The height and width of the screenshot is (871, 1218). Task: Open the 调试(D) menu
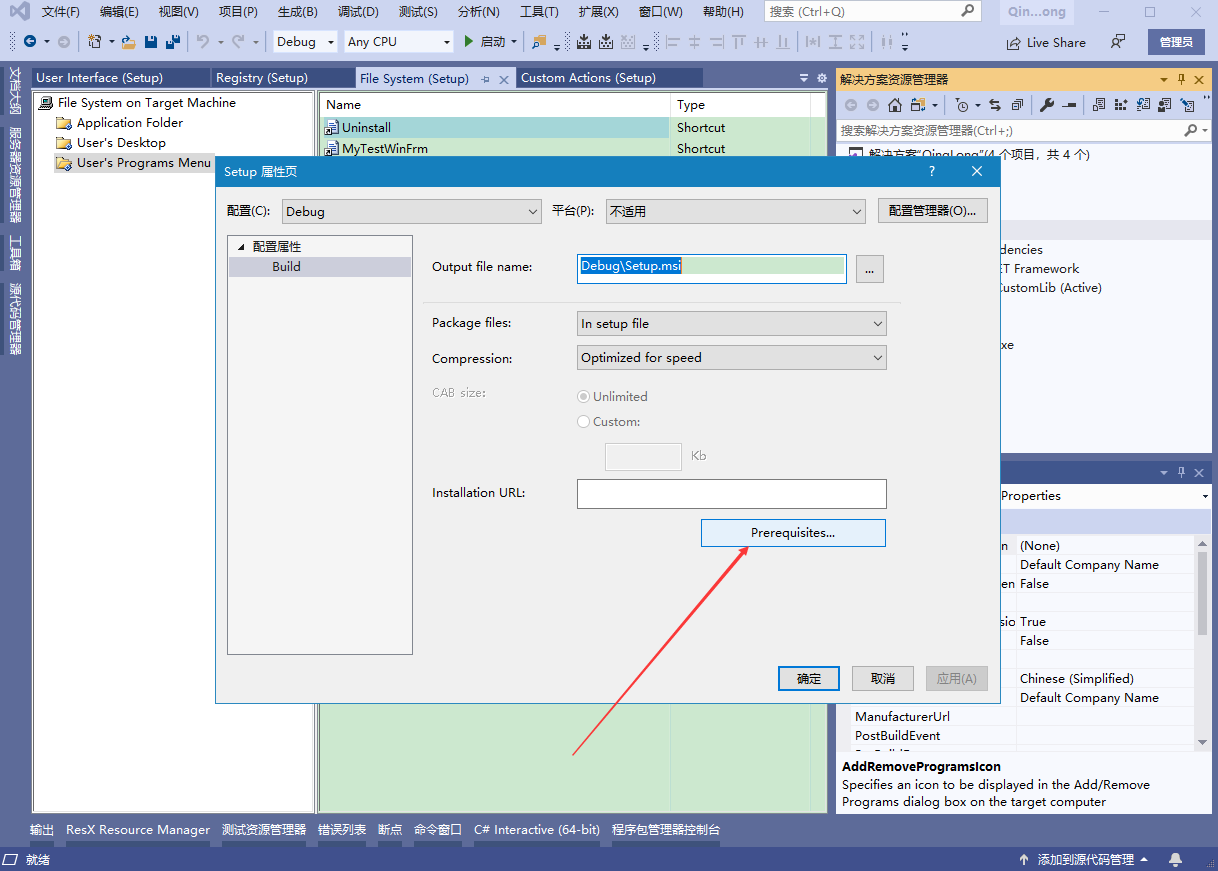tap(358, 12)
